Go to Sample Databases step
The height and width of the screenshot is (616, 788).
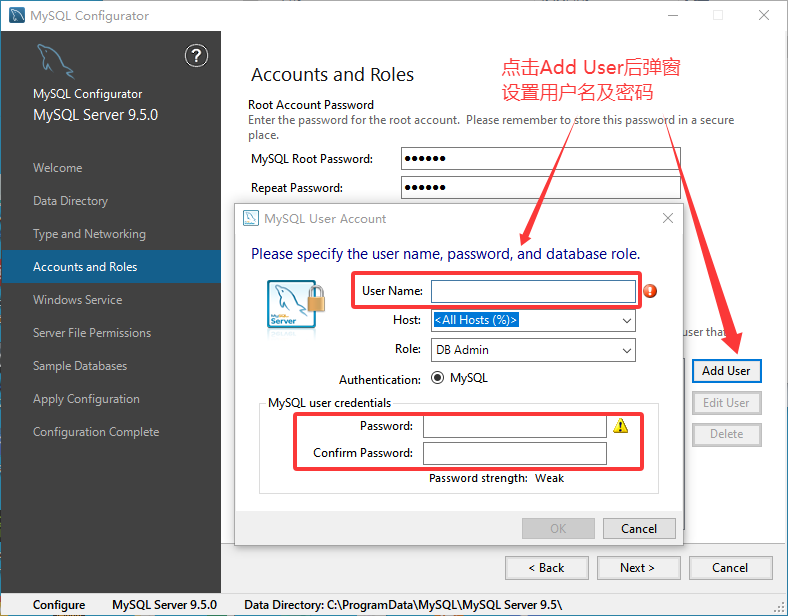point(80,366)
